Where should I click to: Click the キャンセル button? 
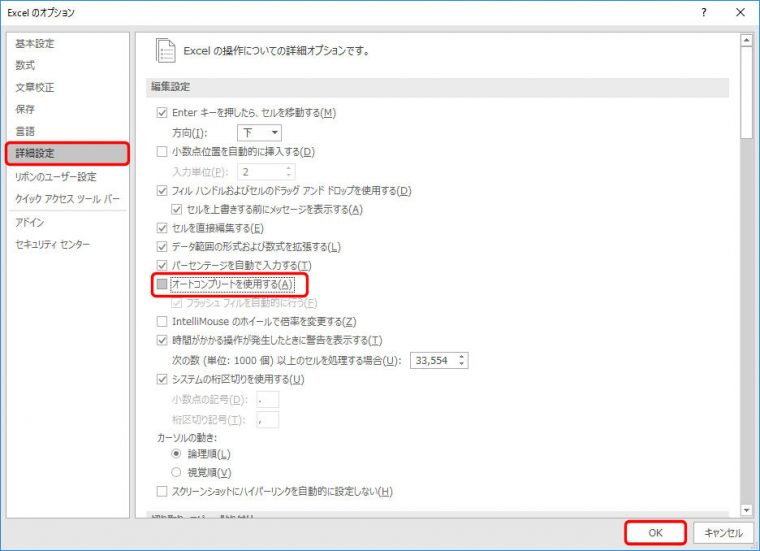[x=723, y=533]
